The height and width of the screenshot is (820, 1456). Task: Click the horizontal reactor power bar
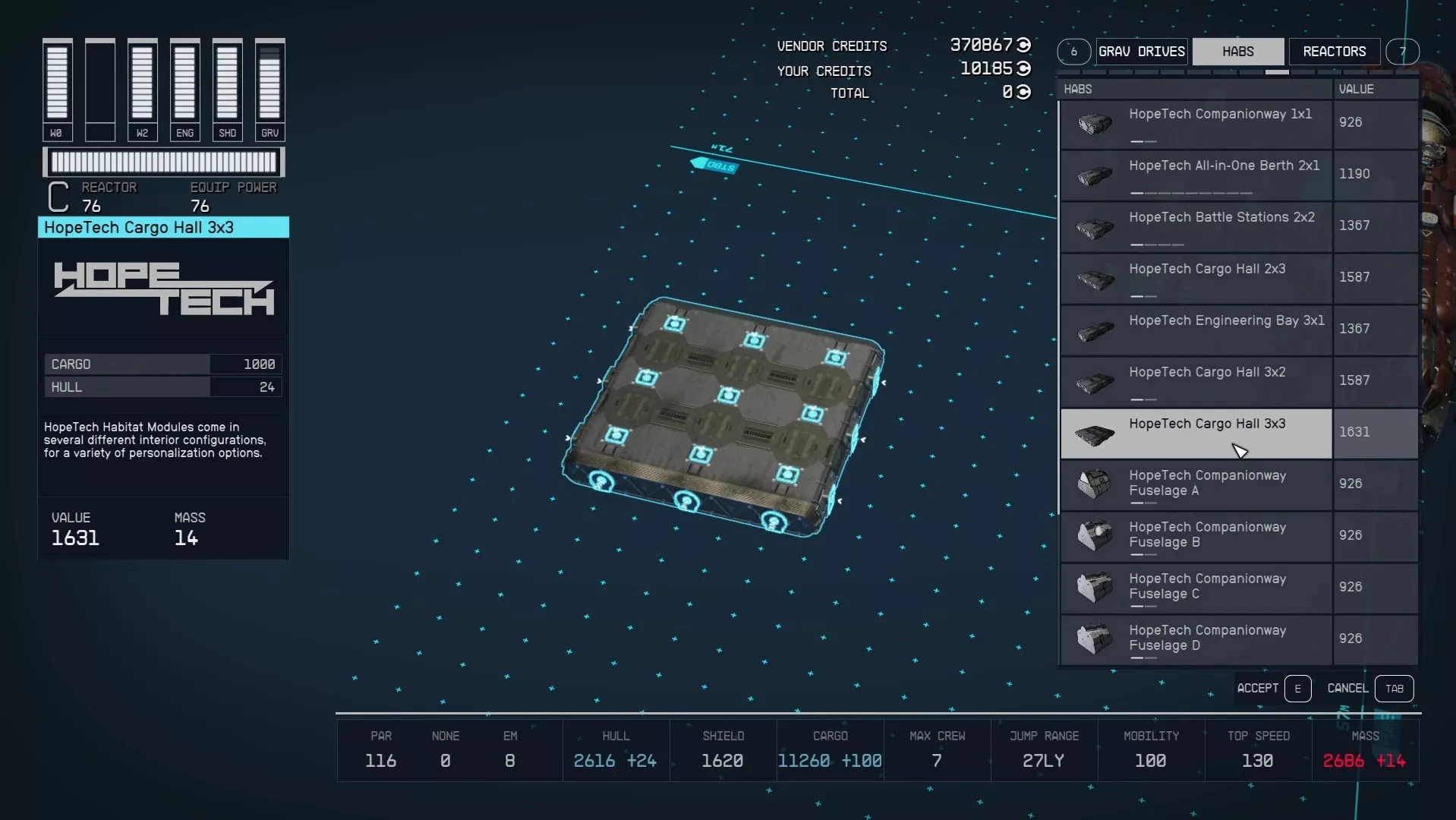(x=163, y=162)
